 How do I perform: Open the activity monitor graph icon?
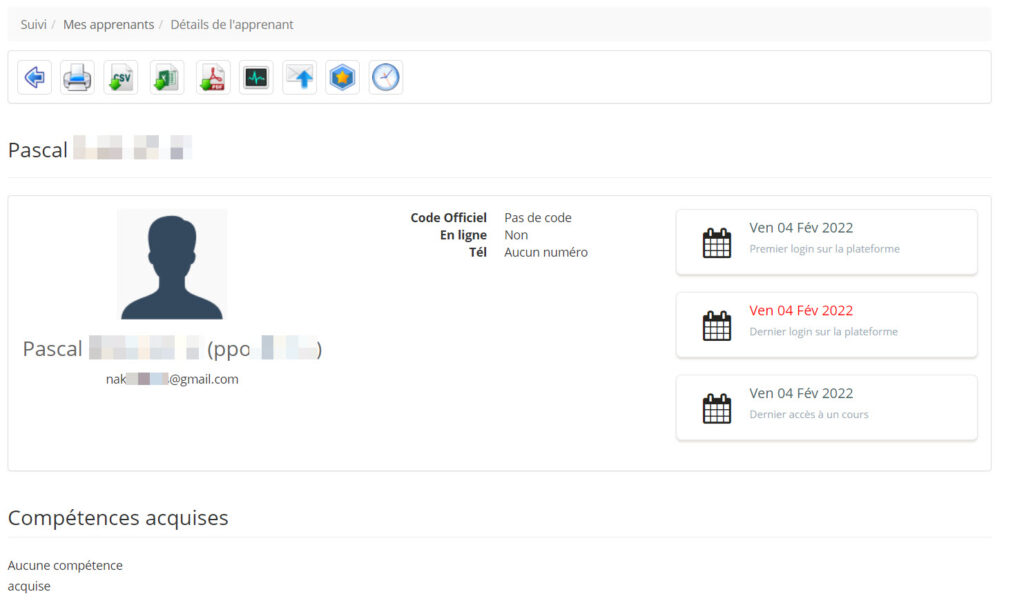256,78
